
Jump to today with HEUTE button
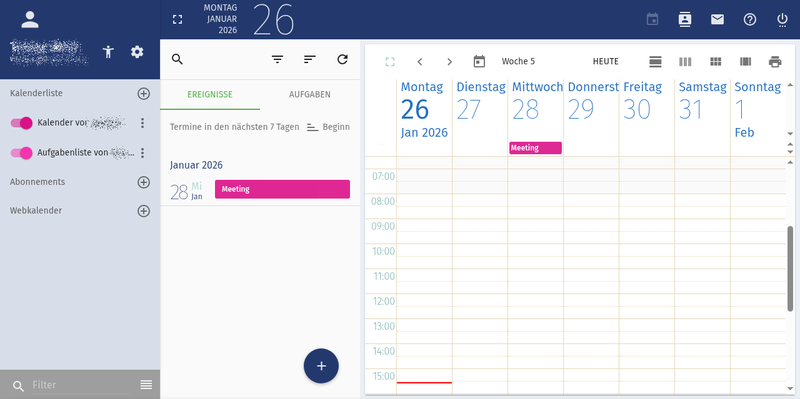(x=606, y=62)
